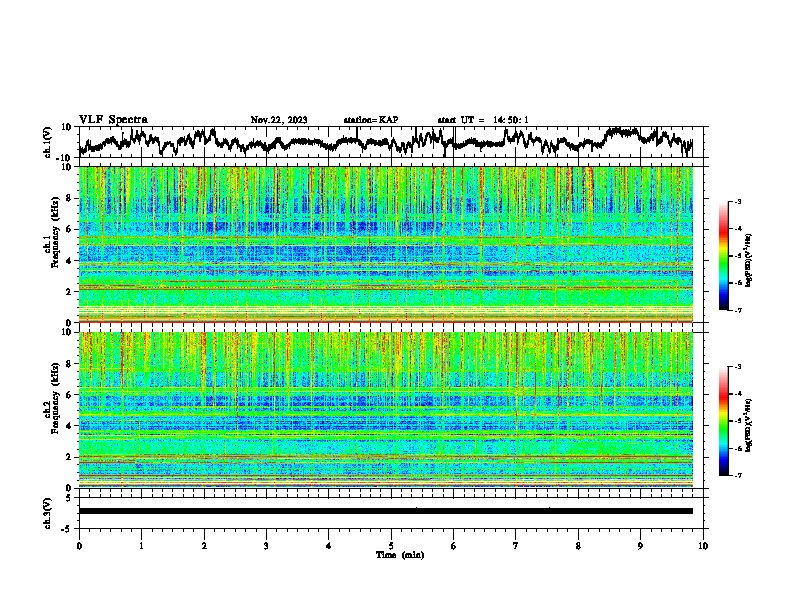Click the '-3' label on ch.2 color bar
The image size is (792, 612).
(738, 367)
